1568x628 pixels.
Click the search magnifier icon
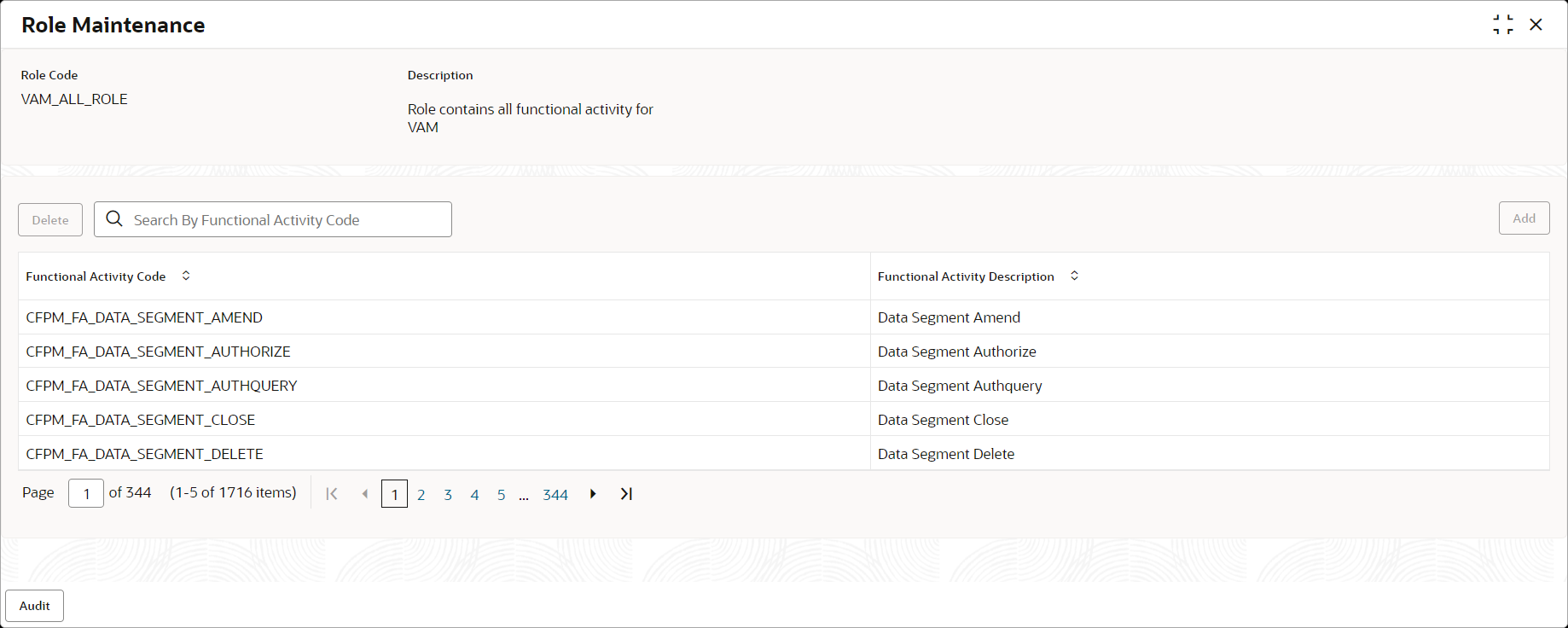(114, 219)
